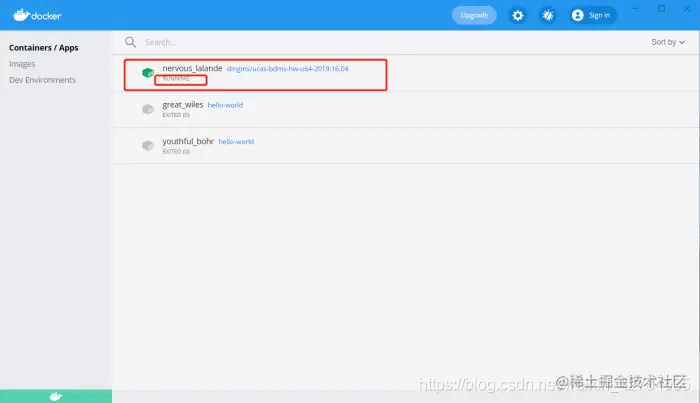The image size is (700, 403).
Task: Minimize the Docker Desktop window
Action: [635, 8]
